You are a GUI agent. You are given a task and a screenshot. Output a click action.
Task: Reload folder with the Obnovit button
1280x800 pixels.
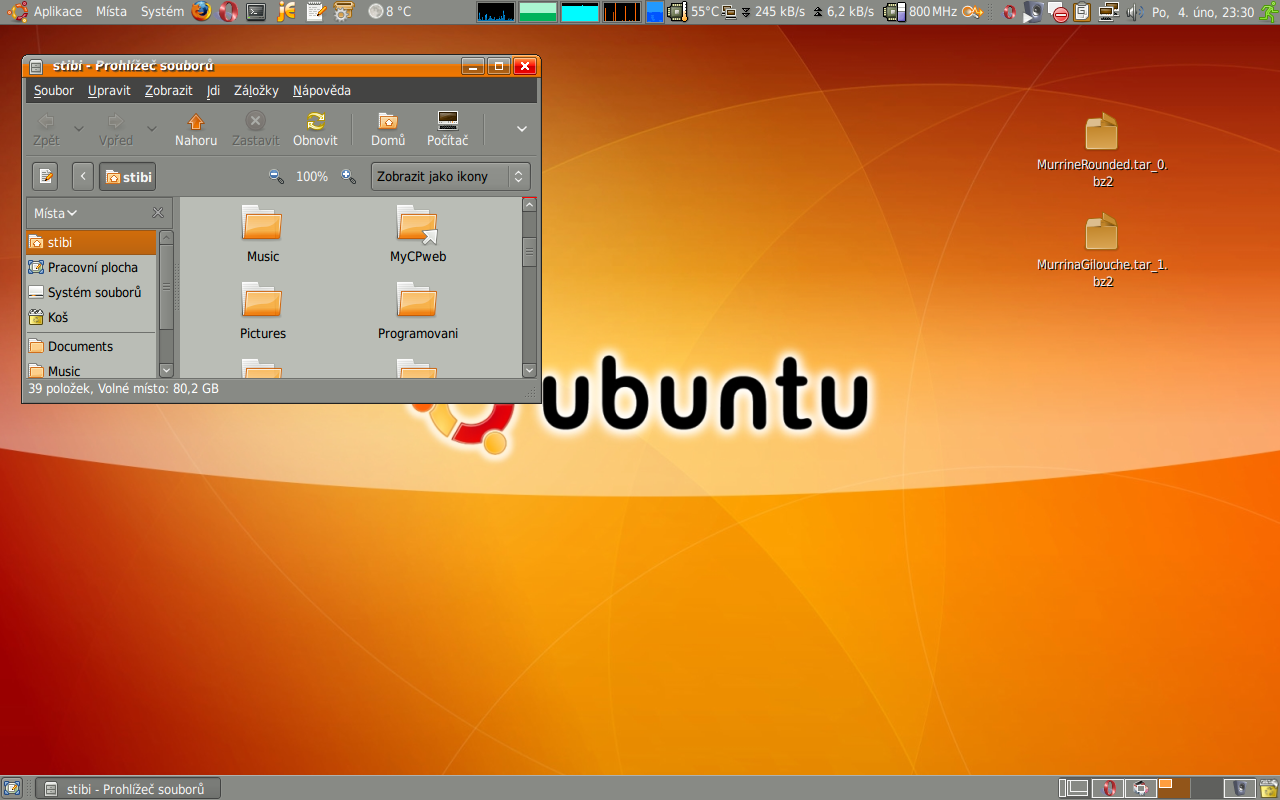[315, 129]
